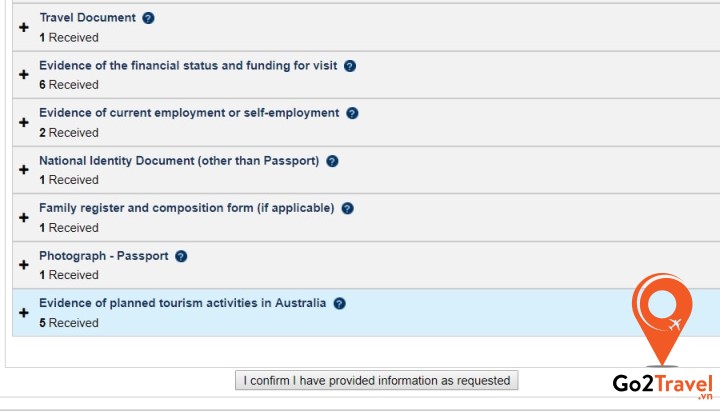
Task: Open help for Family register form
Action: pos(347,208)
